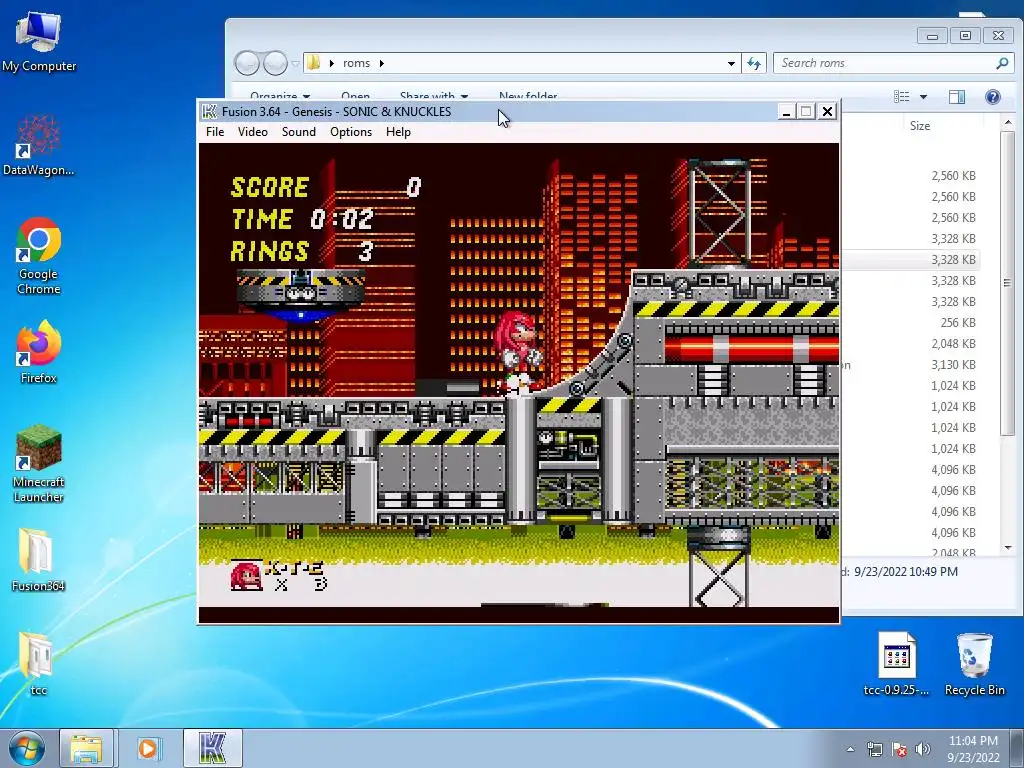Click scrollbar up arrow in Explorer
The height and width of the screenshot is (768, 1024).
(x=1008, y=122)
